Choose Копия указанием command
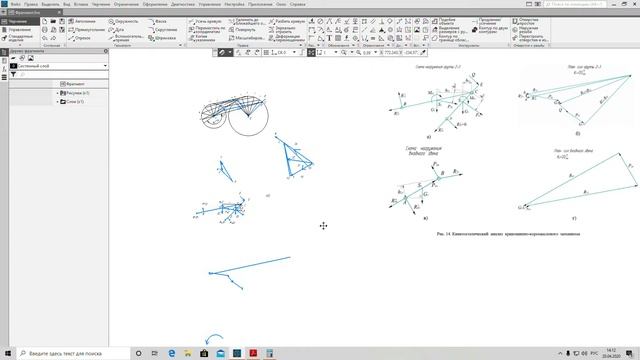 pos(202,38)
